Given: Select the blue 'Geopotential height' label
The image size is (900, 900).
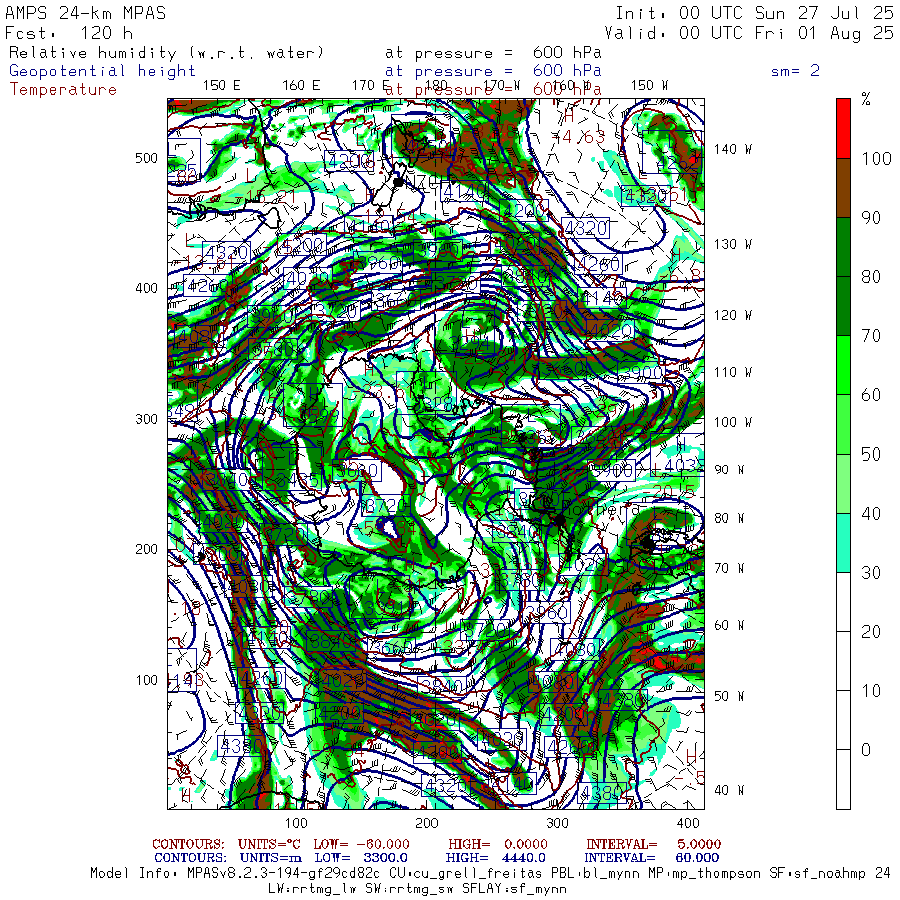Looking at the screenshot, I should pyautogui.click(x=102, y=71).
